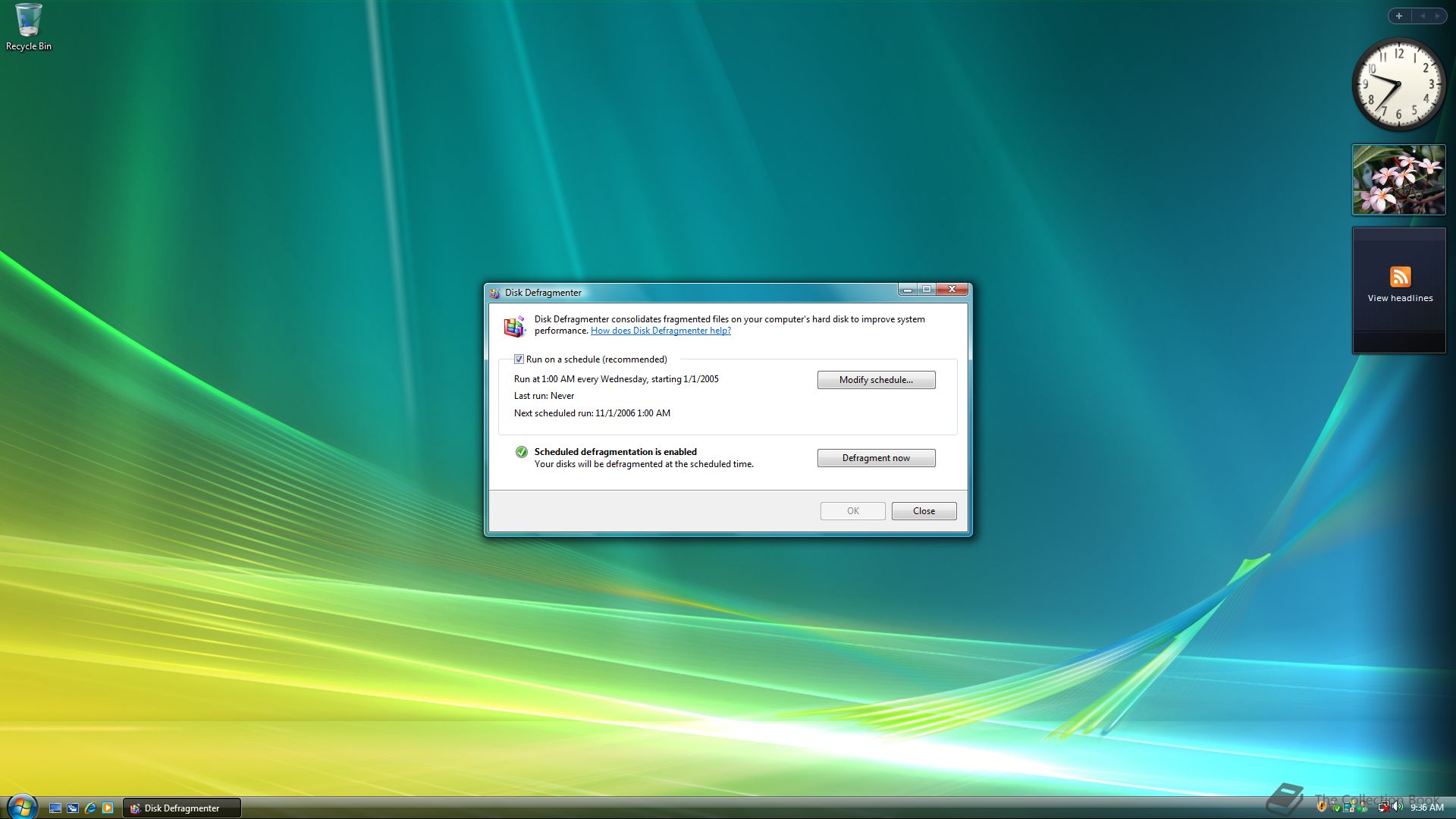
Task: Open the Recycle Bin desktop icon
Action: point(28,27)
